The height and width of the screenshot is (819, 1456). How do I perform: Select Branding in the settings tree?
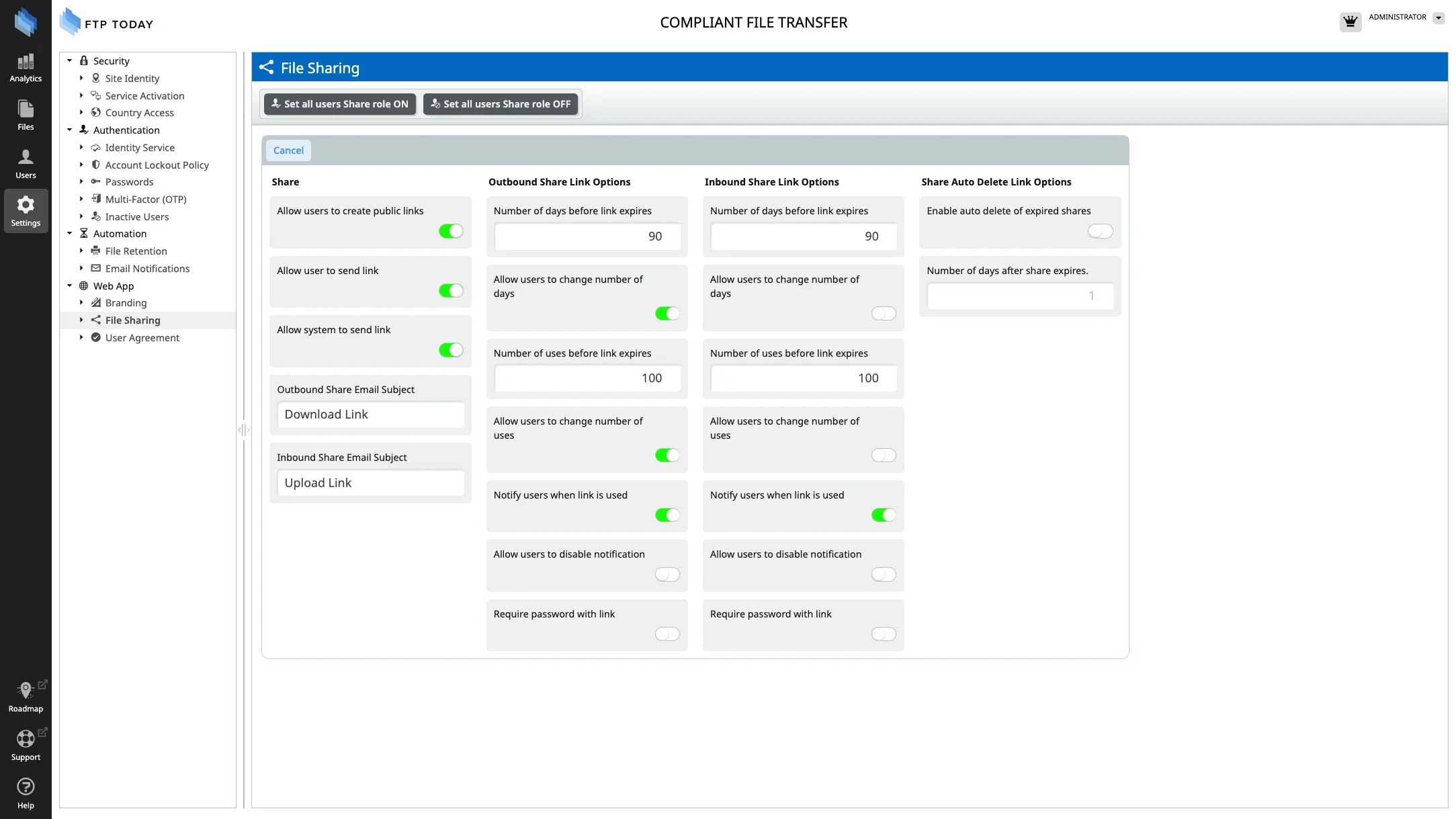click(126, 303)
